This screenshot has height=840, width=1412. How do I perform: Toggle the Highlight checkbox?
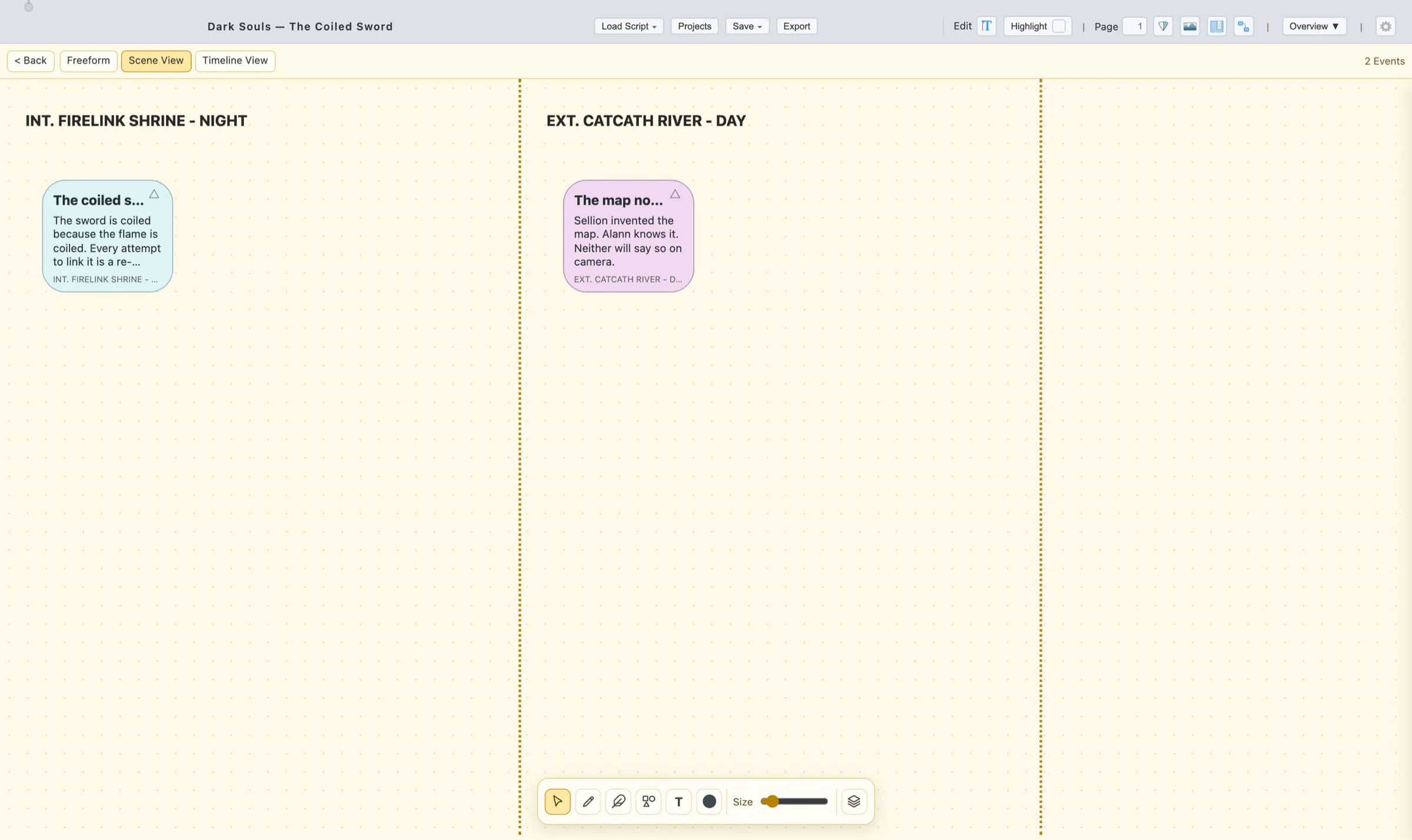coord(1058,26)
